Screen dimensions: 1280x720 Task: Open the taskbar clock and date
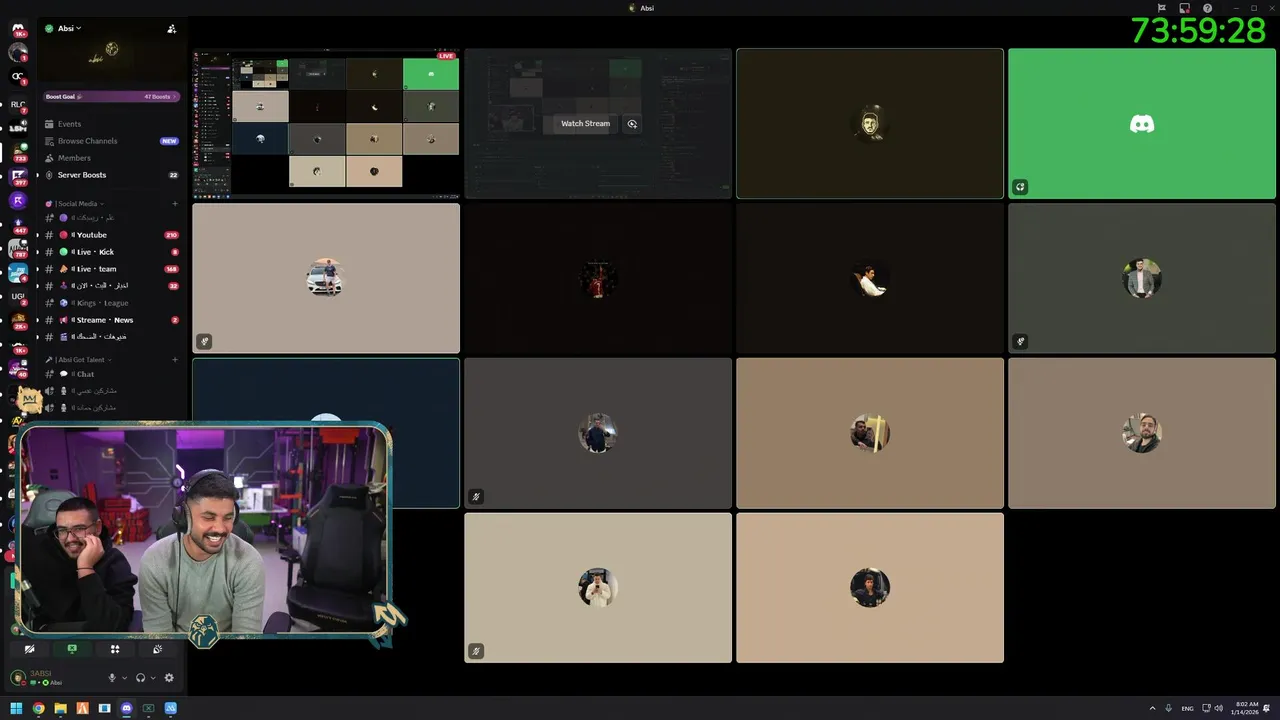(x=1247, y=708)
